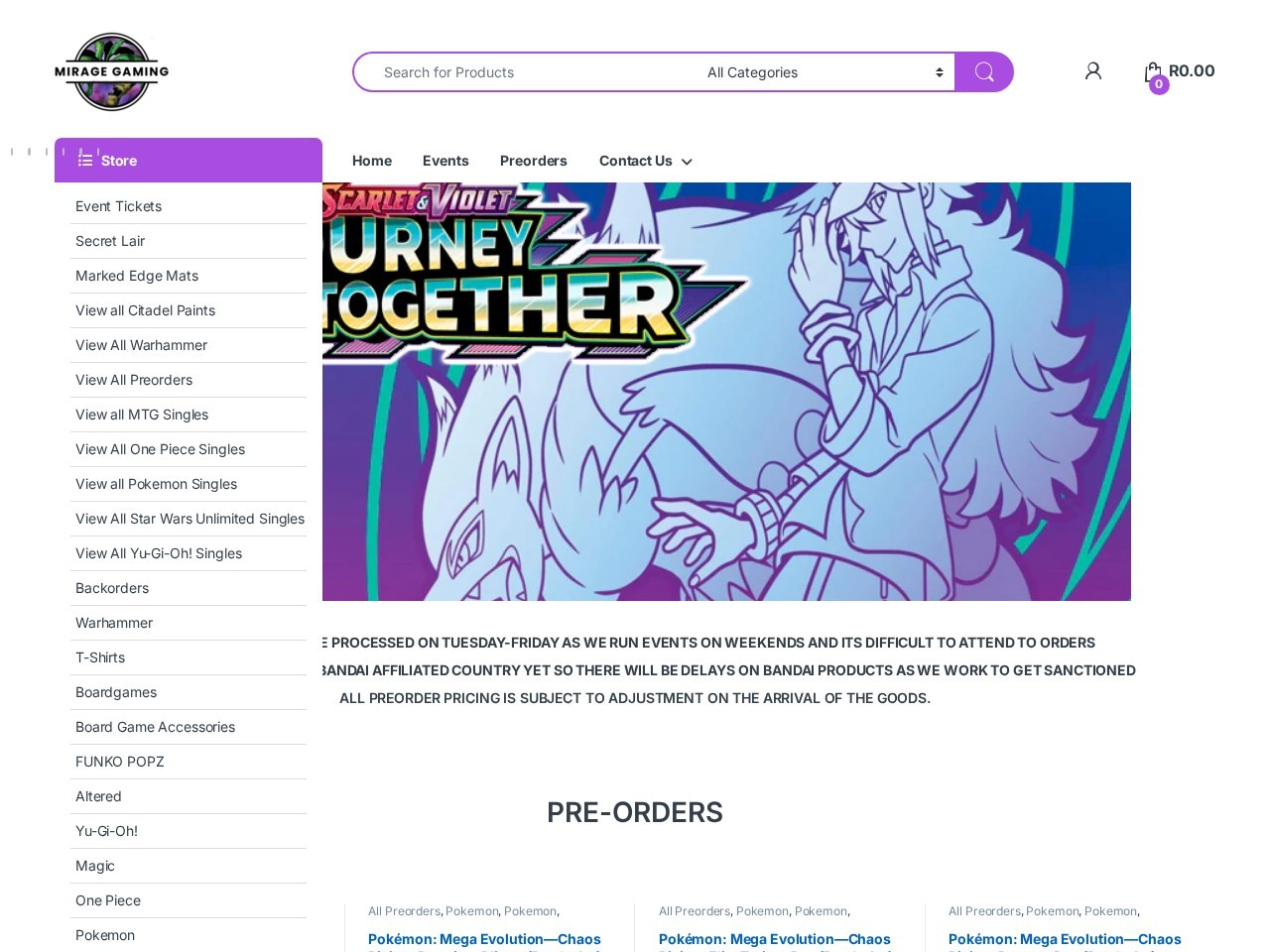Click the cart item count badge
Viewport: 1270px width, 952px height.
click(1159, 84)
